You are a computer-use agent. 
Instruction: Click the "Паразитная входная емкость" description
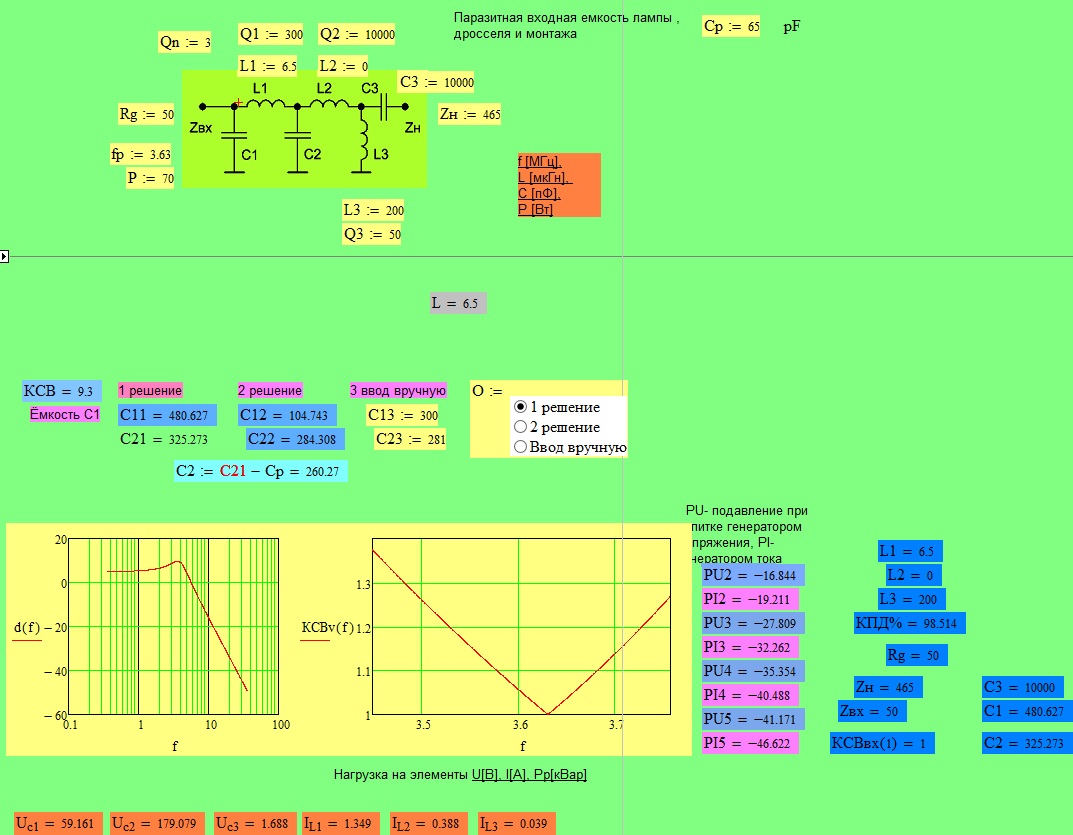(x=567, y=26)
